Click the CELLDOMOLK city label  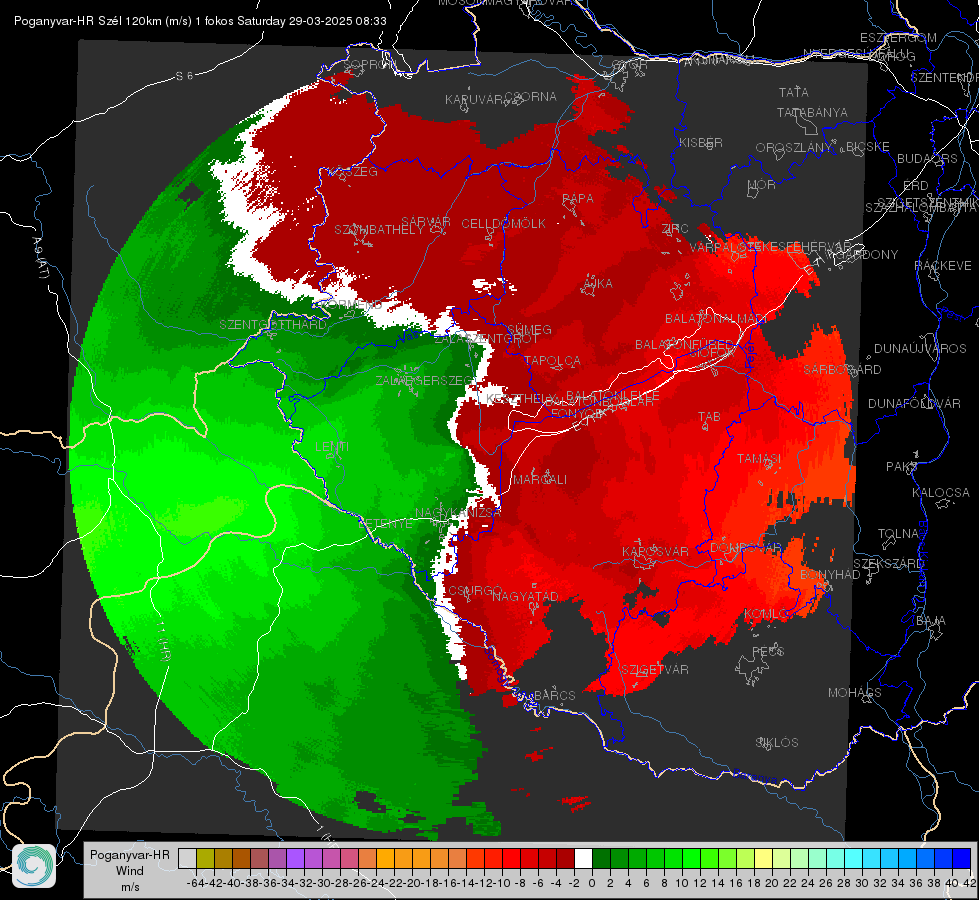[503, 224]
